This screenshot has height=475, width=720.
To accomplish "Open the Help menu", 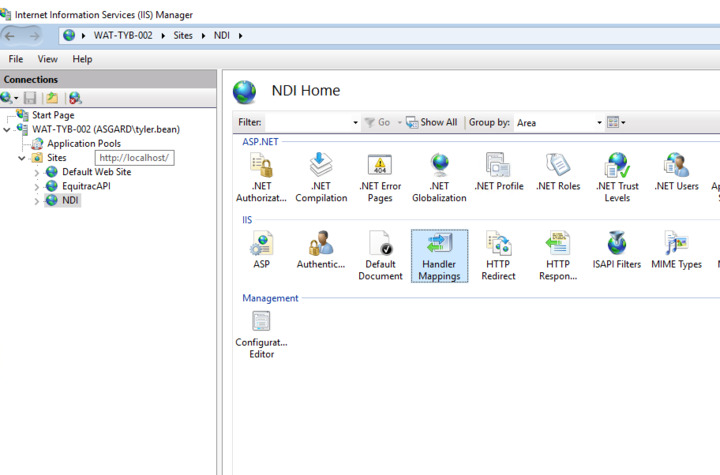I will point(82,59).
